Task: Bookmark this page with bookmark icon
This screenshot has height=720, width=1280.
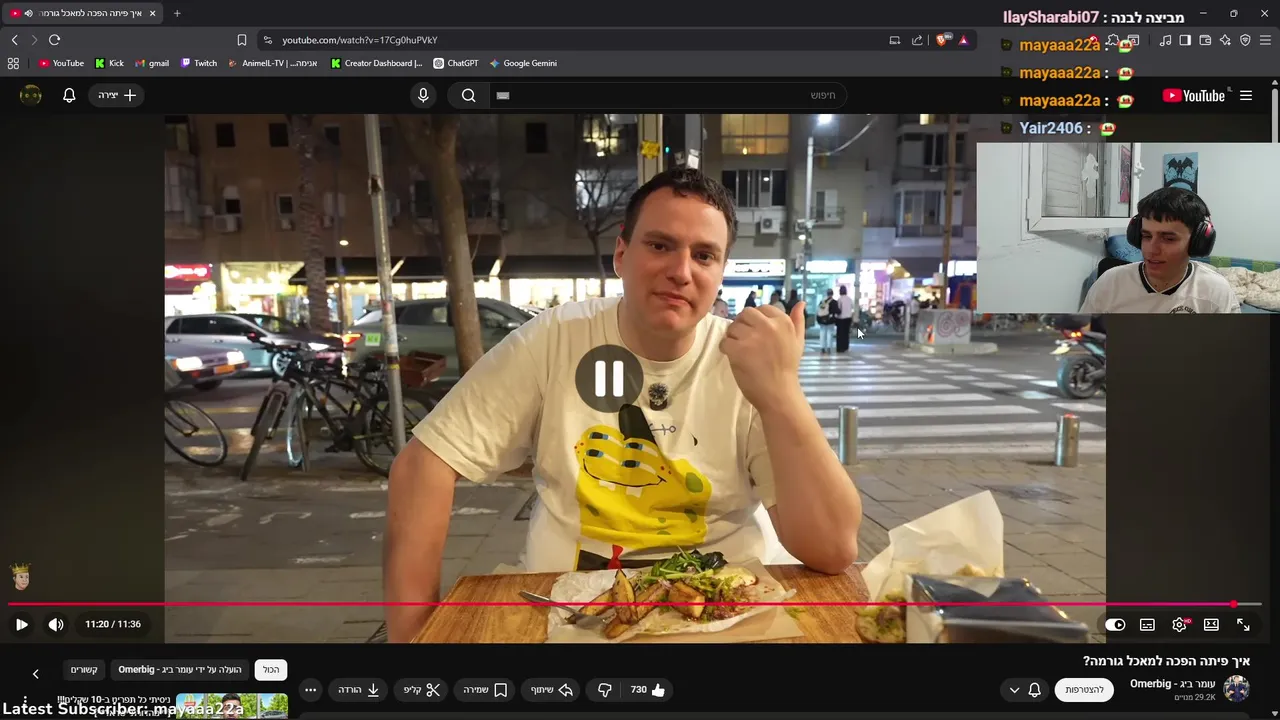Action: click(x=242, y=40)
